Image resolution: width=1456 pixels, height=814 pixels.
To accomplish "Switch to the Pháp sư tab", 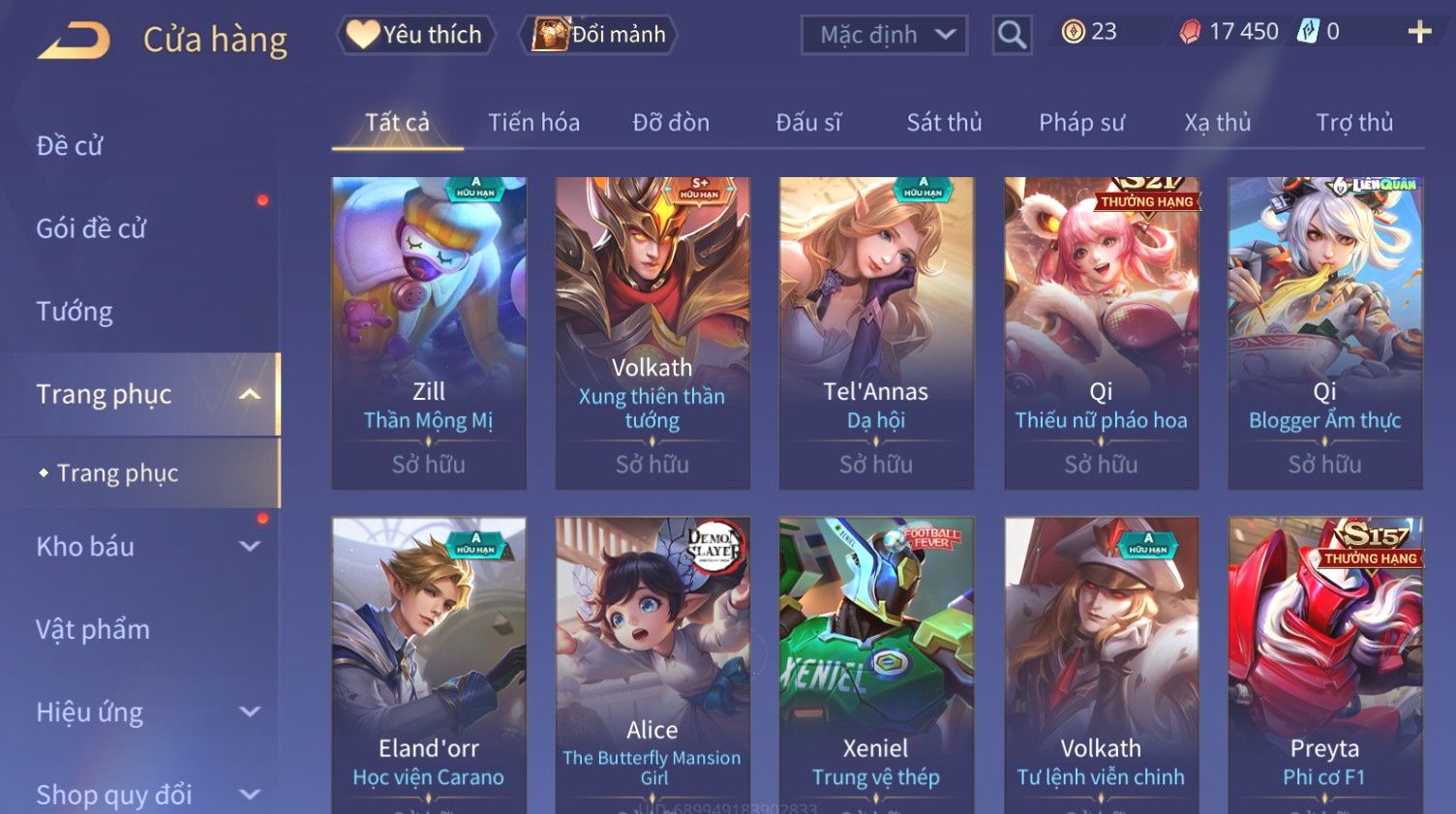I will (1081, 123).
